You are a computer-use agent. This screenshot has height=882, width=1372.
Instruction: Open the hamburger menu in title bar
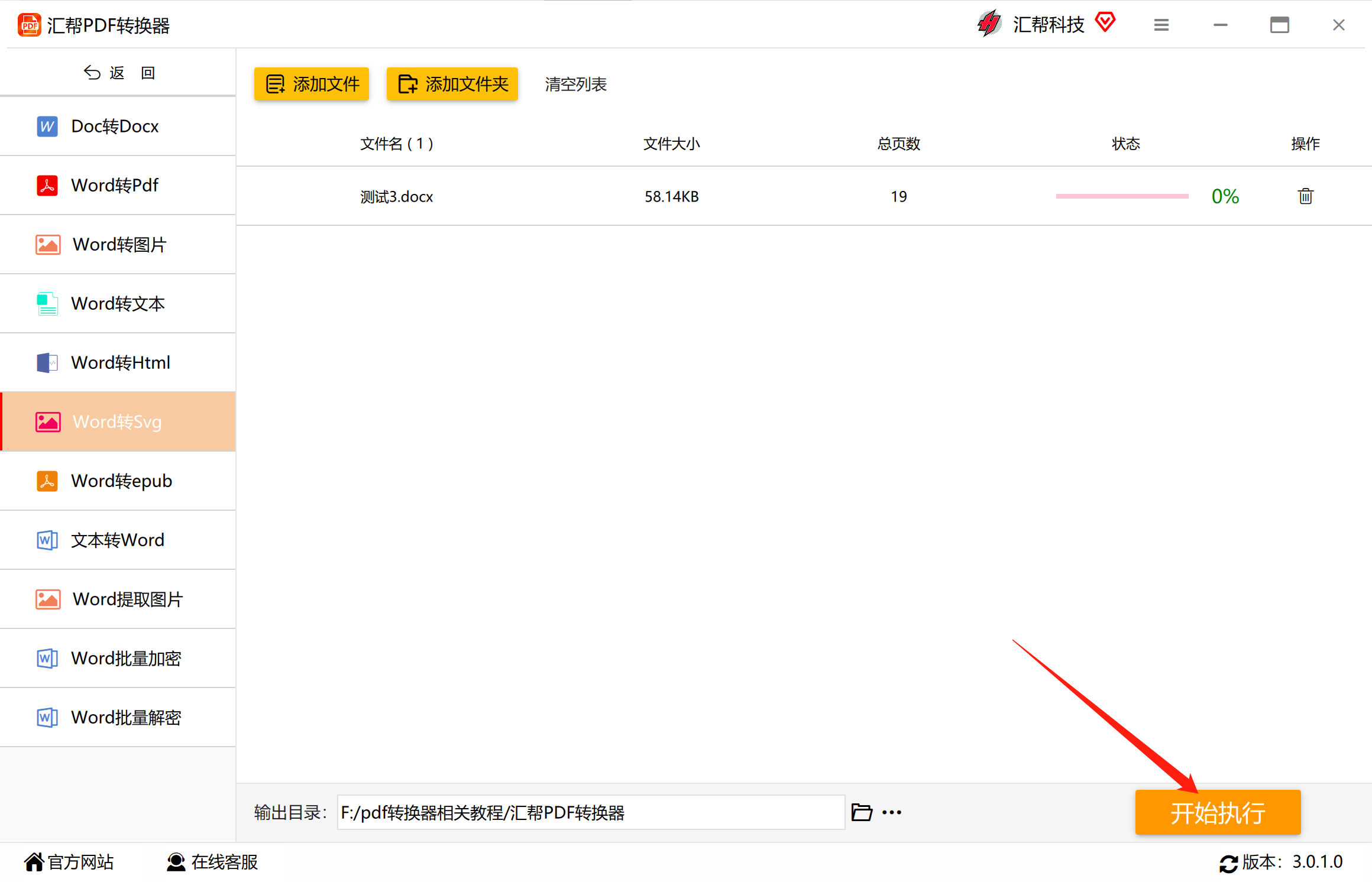click(x=1161, y=25)
